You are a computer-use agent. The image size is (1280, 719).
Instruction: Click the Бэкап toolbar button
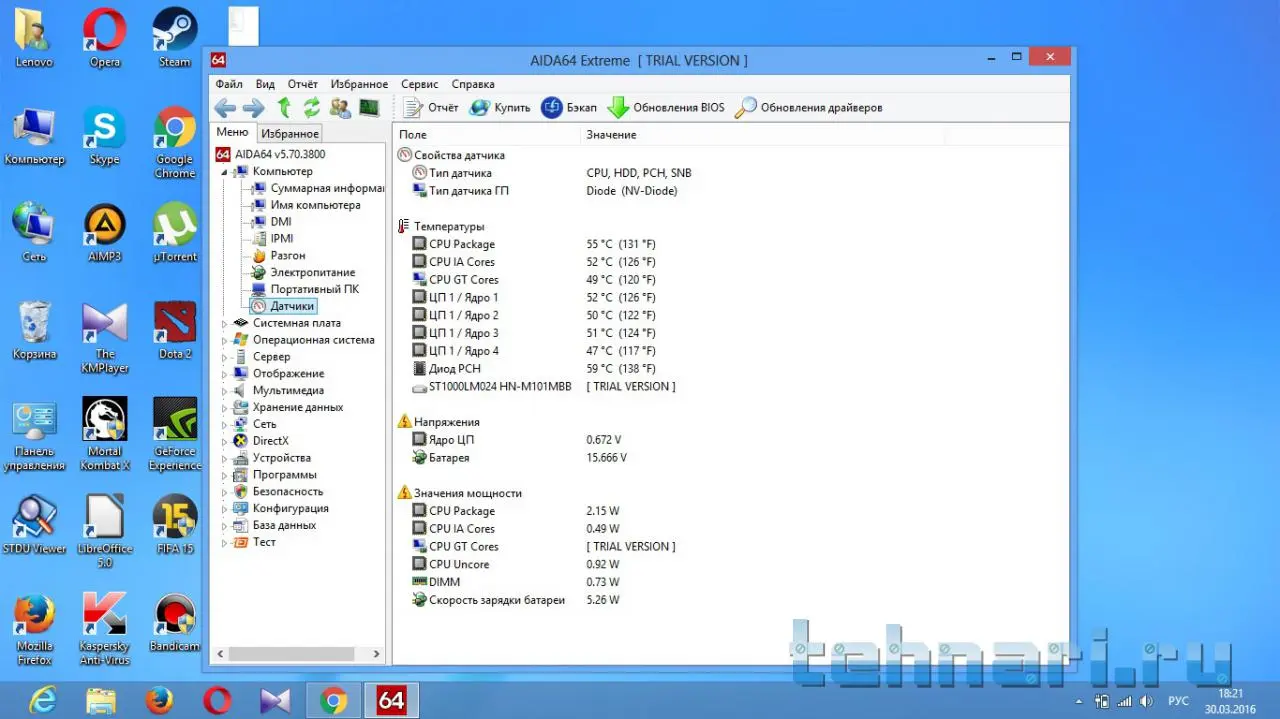(x=569, y=108)
